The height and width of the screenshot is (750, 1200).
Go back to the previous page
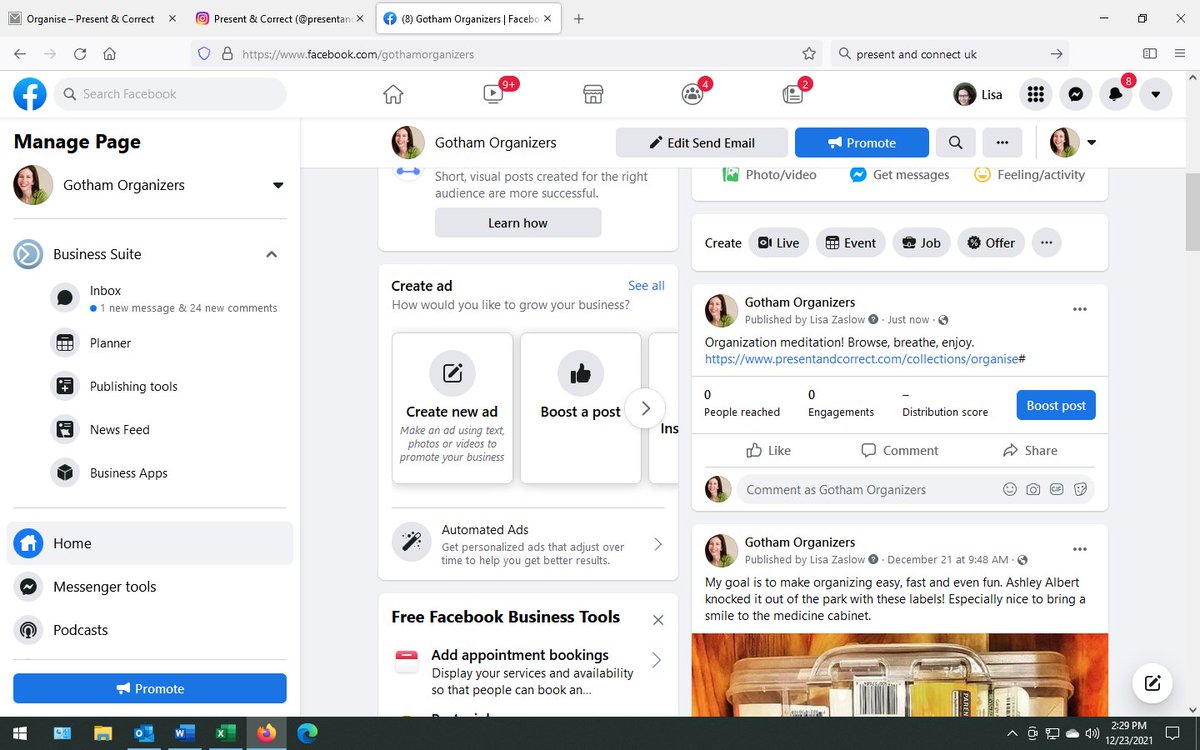click(21, 54)
